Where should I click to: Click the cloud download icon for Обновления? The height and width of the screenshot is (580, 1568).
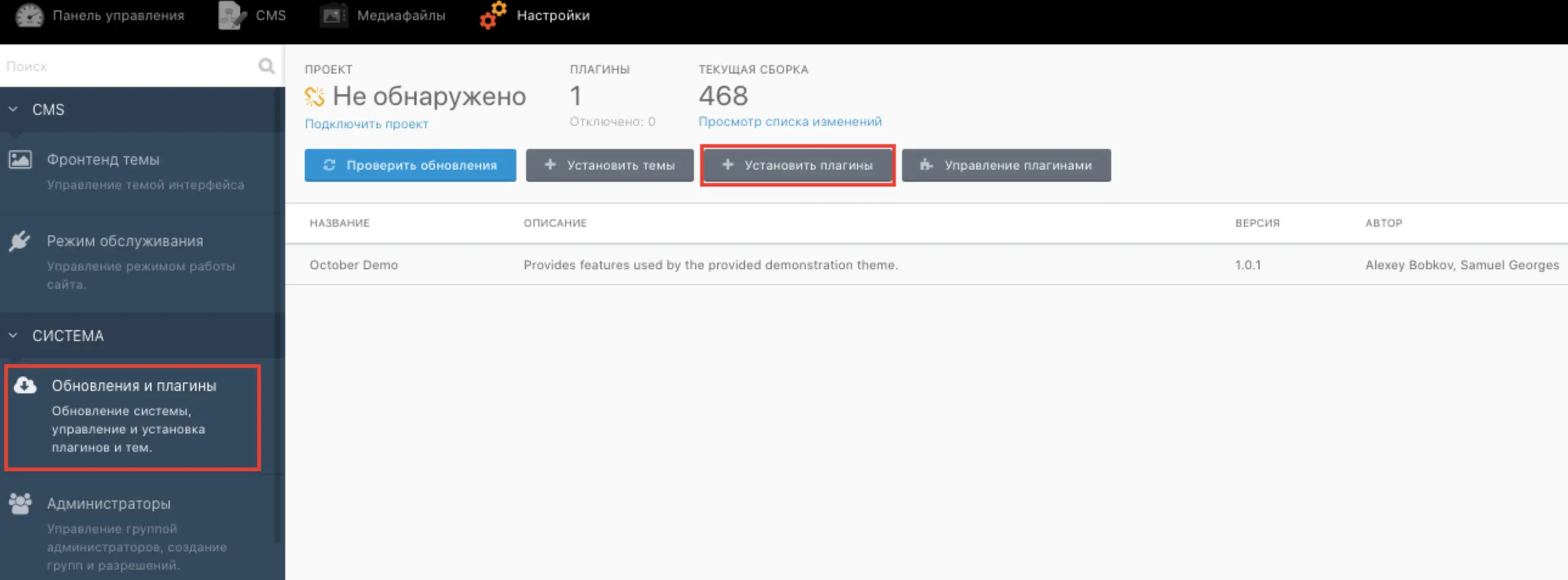point(25,385)
